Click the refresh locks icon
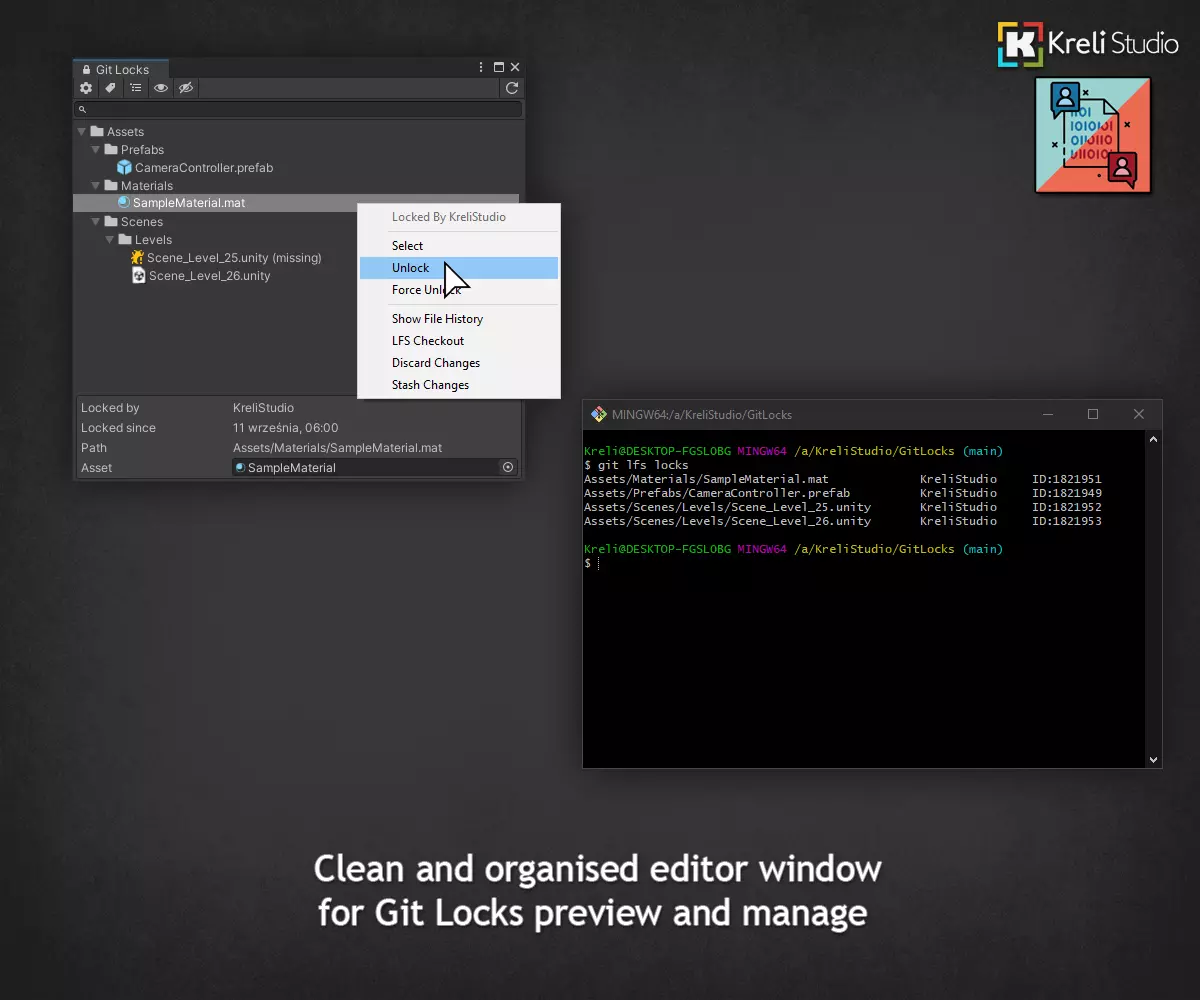This screenshot has height=1000, width=1200. [512, 88]
